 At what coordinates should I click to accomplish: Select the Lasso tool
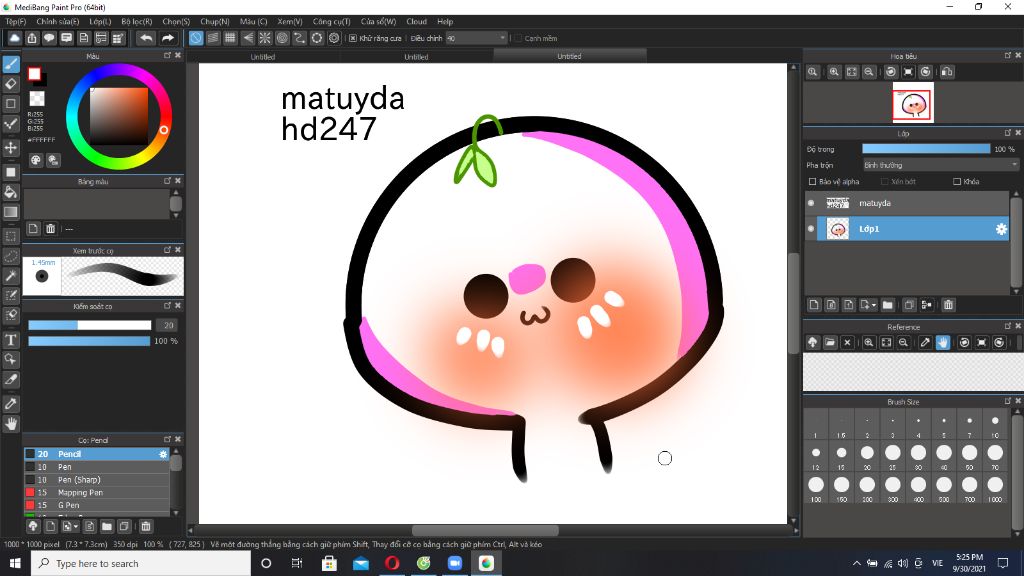point(10,256)
